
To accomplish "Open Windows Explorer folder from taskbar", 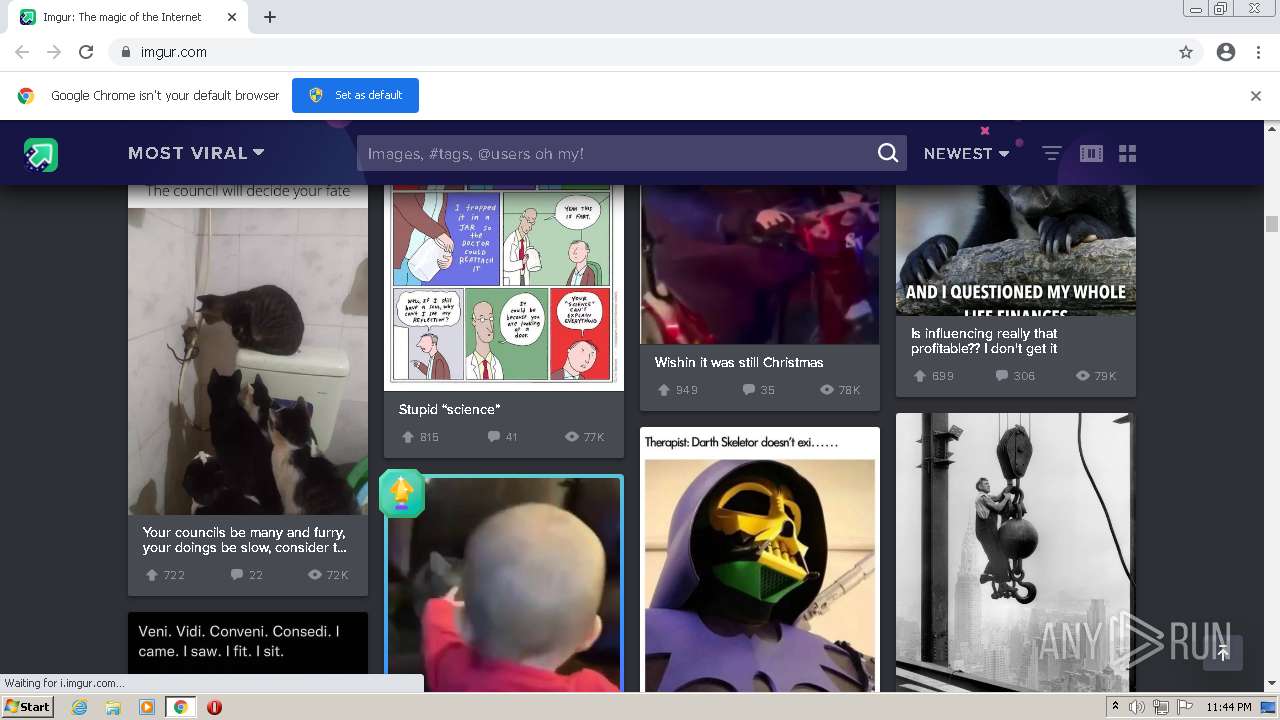I will click(113, 707).
